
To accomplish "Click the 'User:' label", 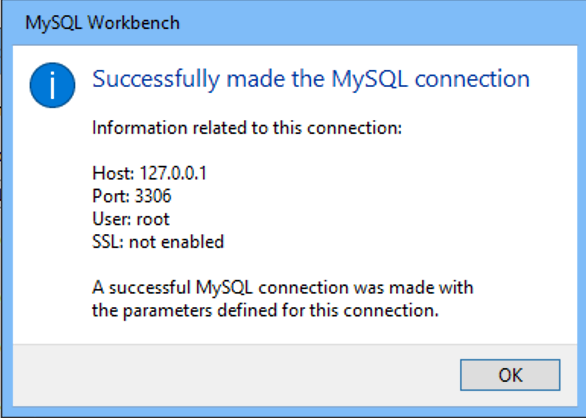I will (x=112, y=219).
